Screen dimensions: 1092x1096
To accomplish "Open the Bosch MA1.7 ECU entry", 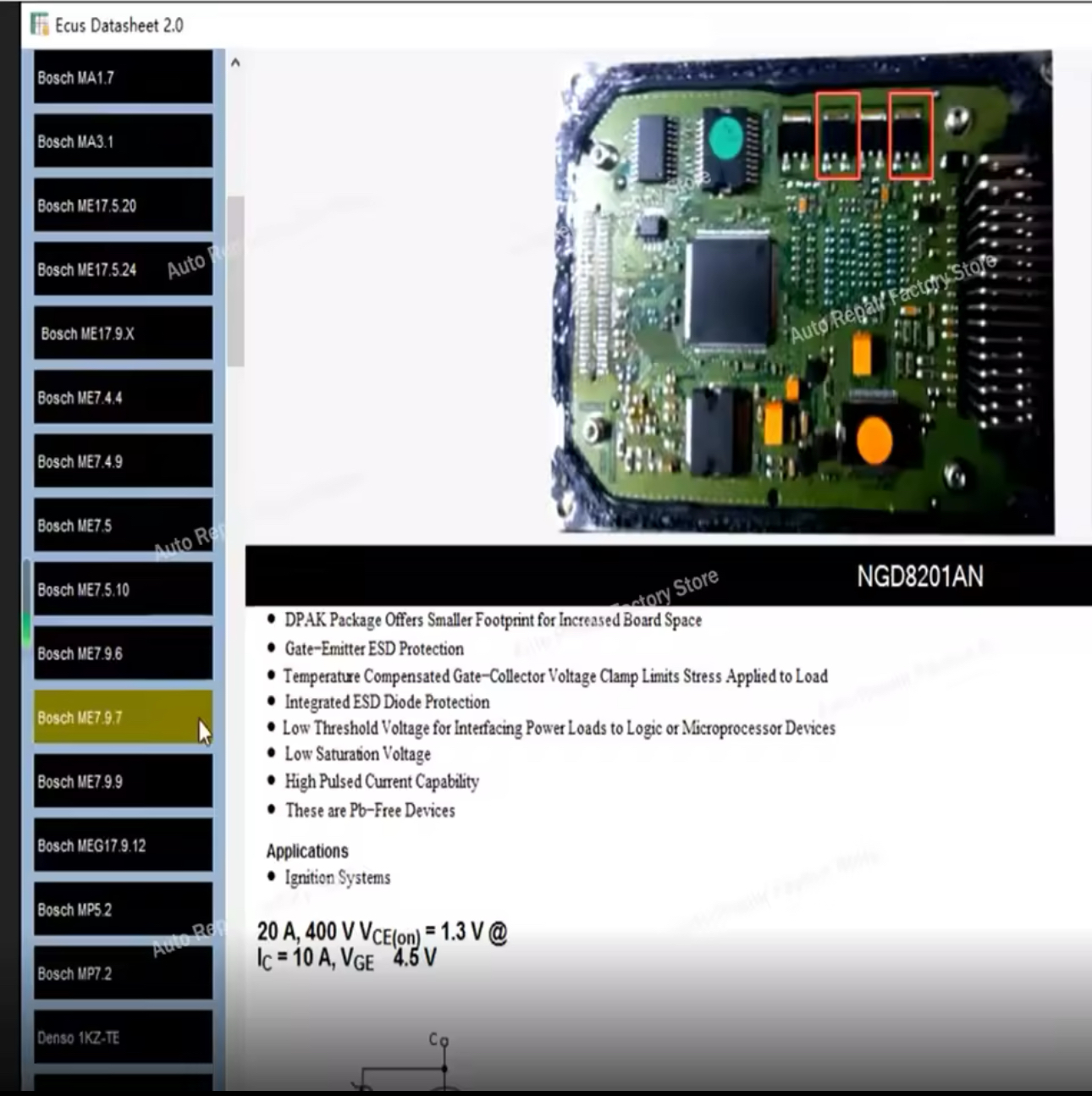I will click(x=123, y=77).
